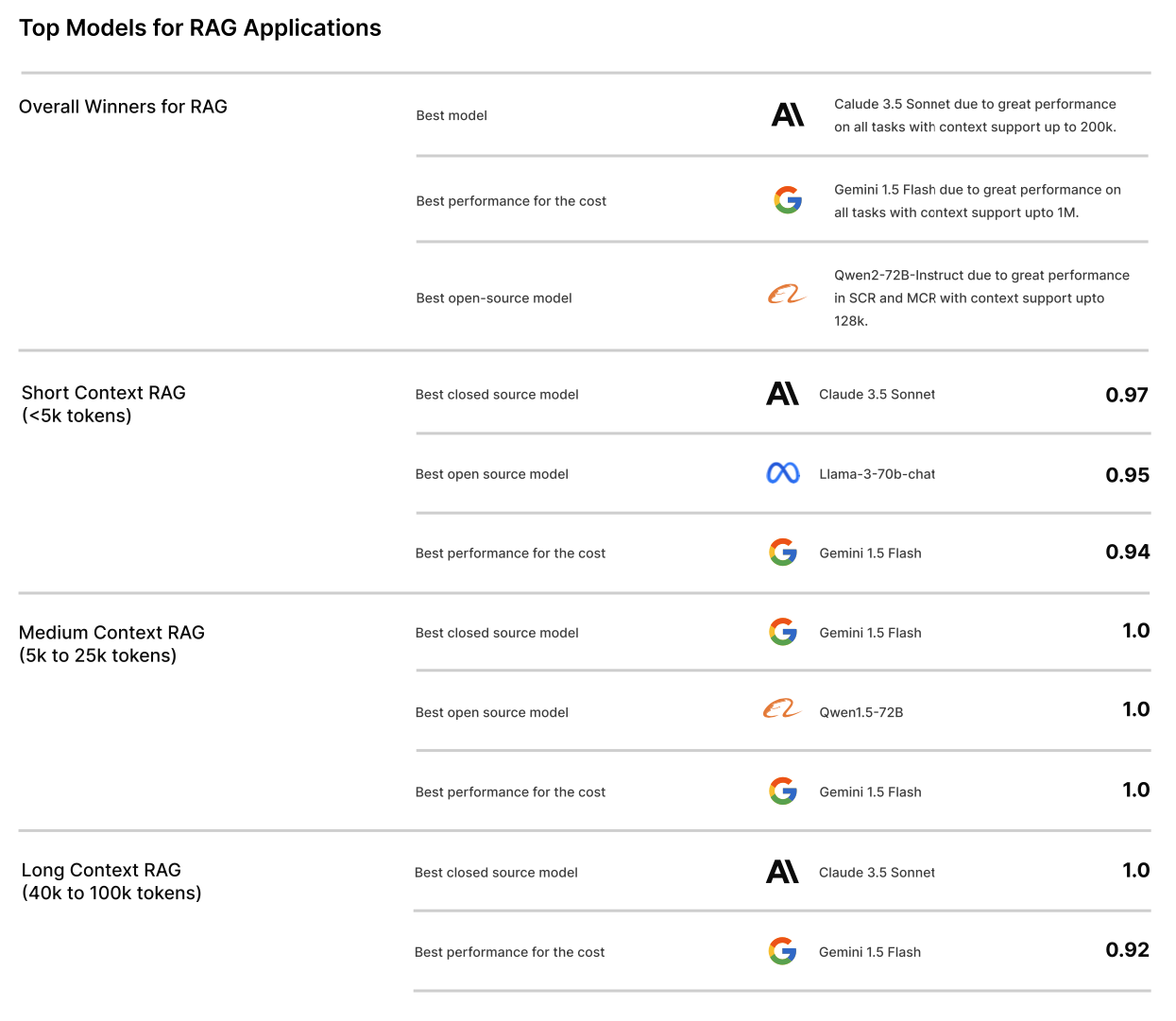Click the Google logo in Medium Context closed source row
Viewport: 1176px width, 1021px height.
[783, 631]
